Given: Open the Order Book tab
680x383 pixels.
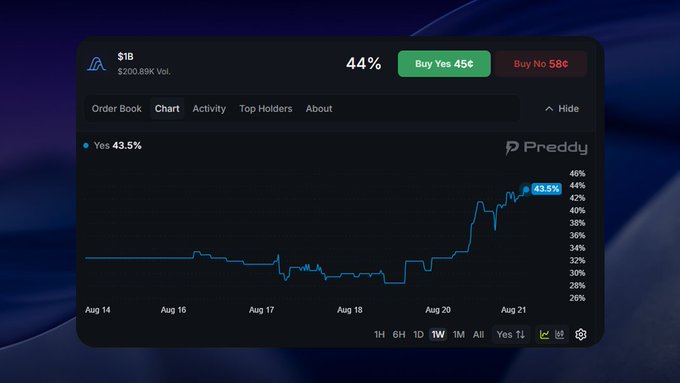Looking at the screenshot, I should tap(117, 108).
